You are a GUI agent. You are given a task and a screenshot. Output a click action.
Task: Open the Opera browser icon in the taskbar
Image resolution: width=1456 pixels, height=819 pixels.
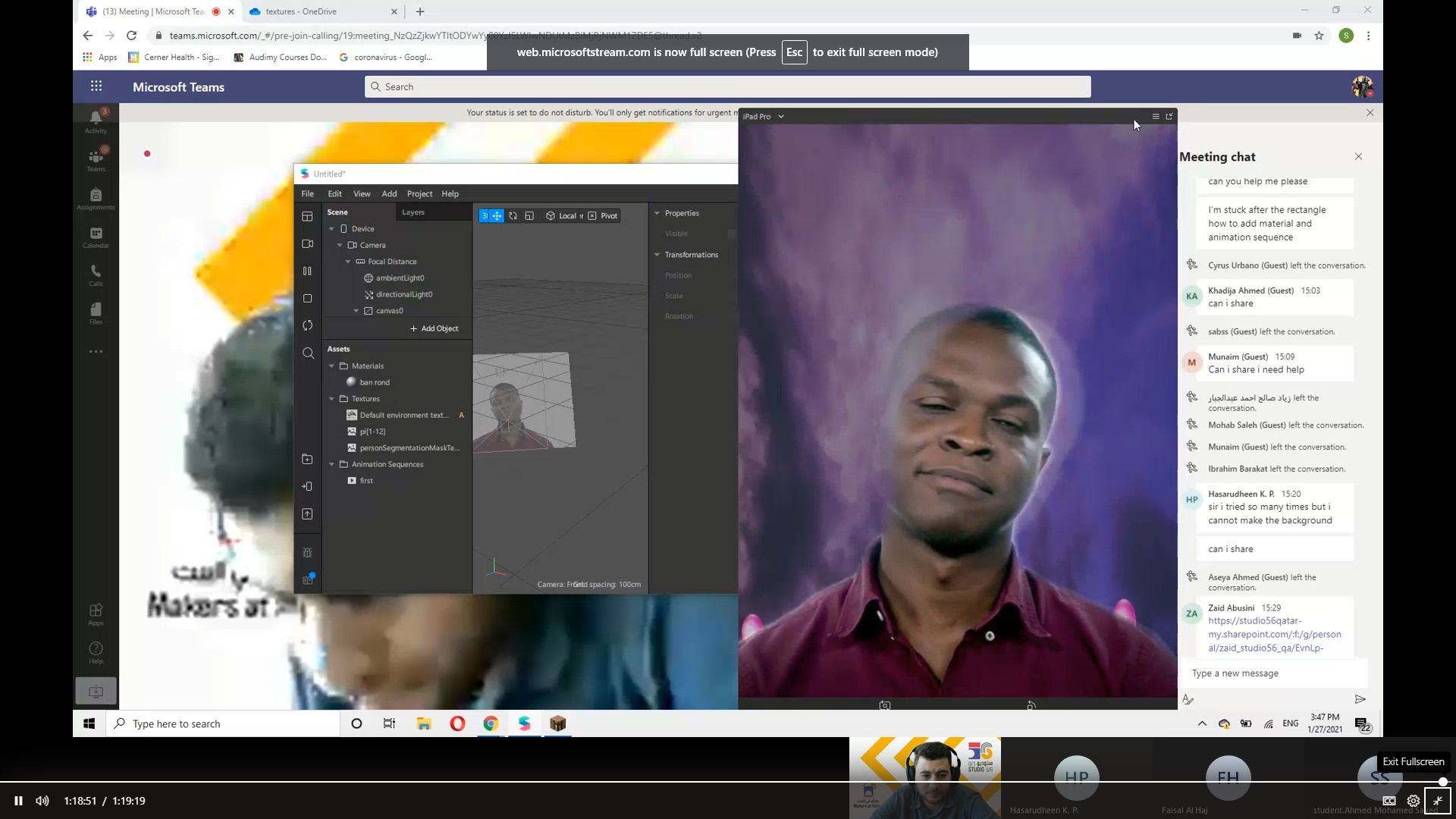coord(457,723)
